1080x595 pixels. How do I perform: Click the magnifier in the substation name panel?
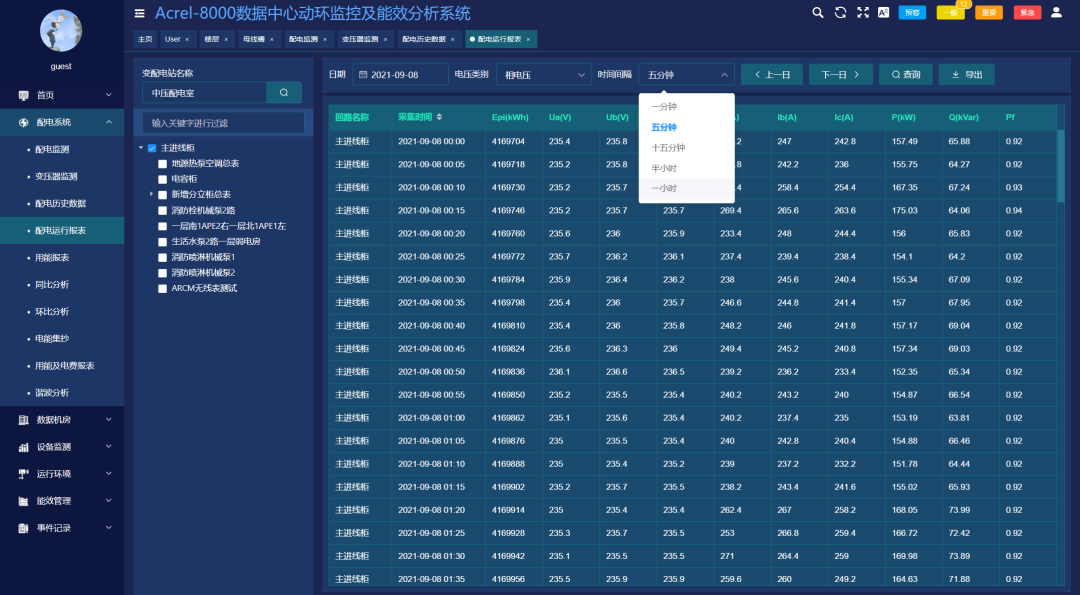click(x=284, y=92)
